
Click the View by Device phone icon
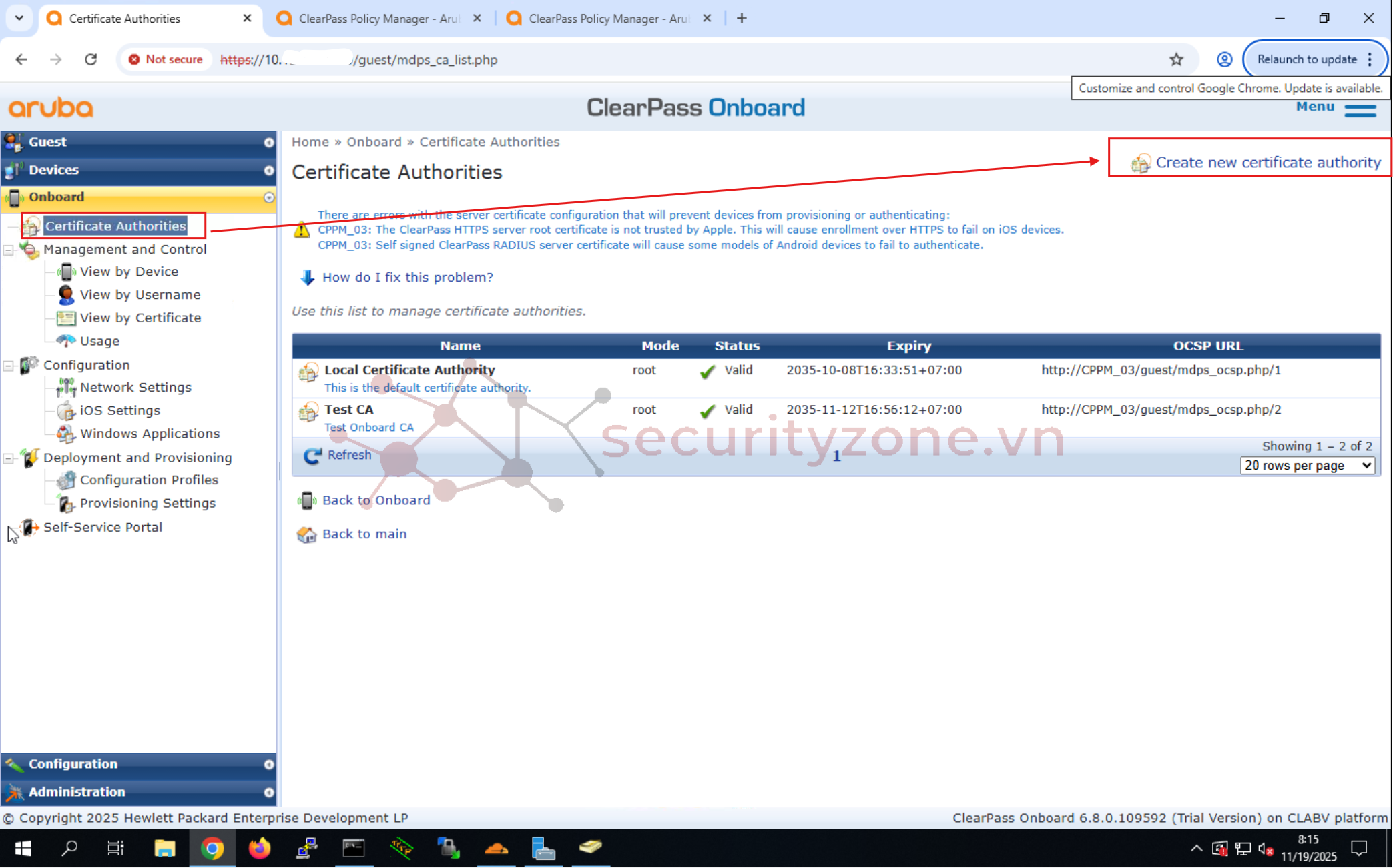point(66,272)
